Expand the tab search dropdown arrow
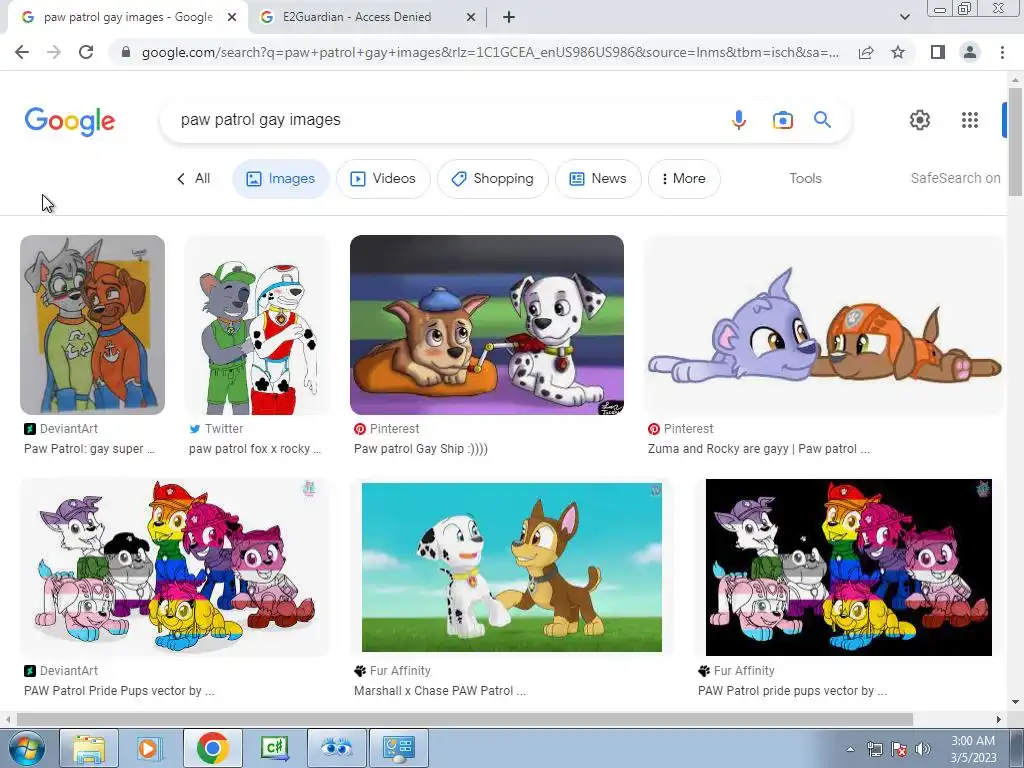 pyautogui.click(x=904, y=17)
